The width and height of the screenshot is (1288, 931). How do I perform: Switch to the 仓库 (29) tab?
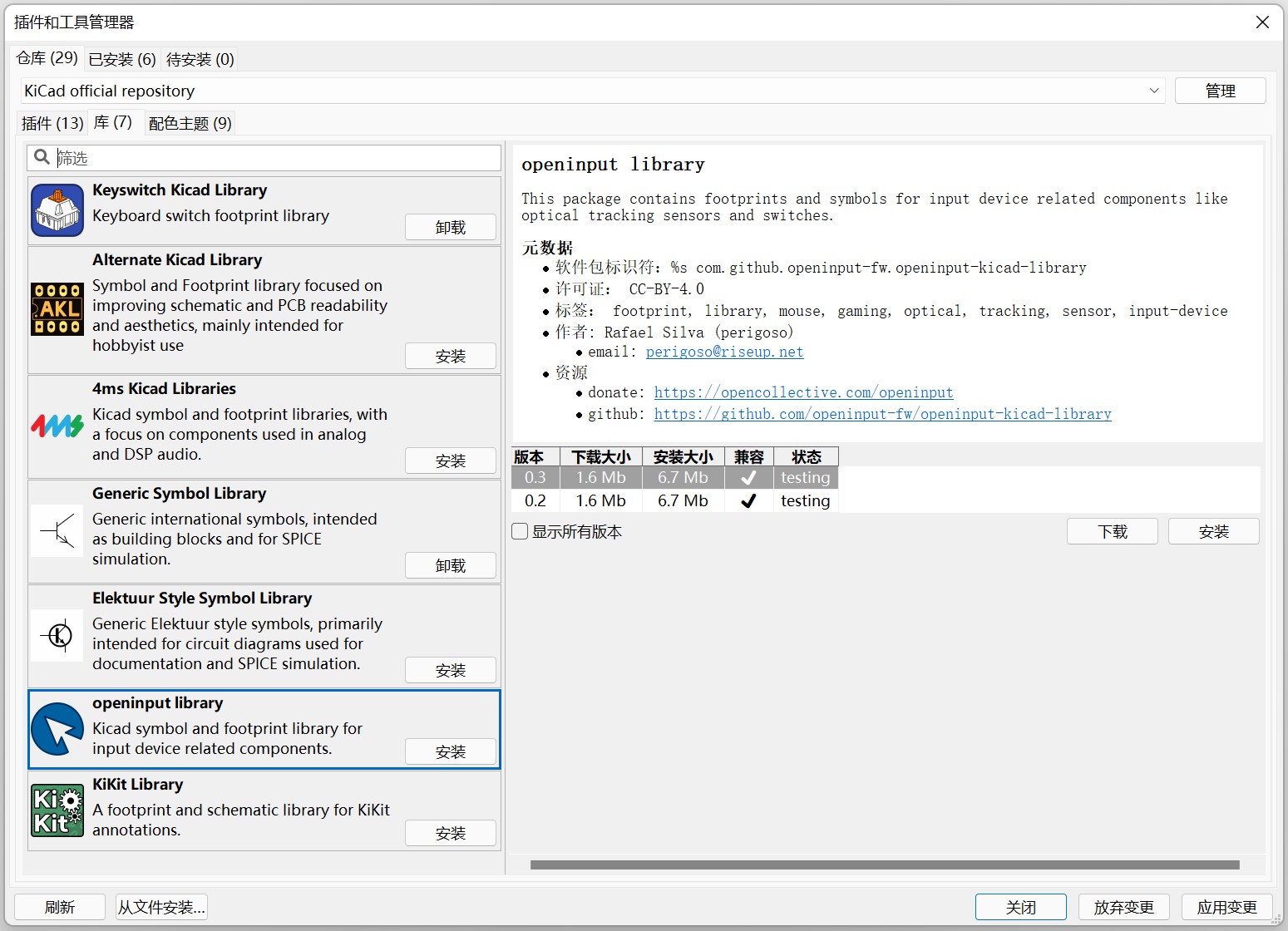[47, 58]
